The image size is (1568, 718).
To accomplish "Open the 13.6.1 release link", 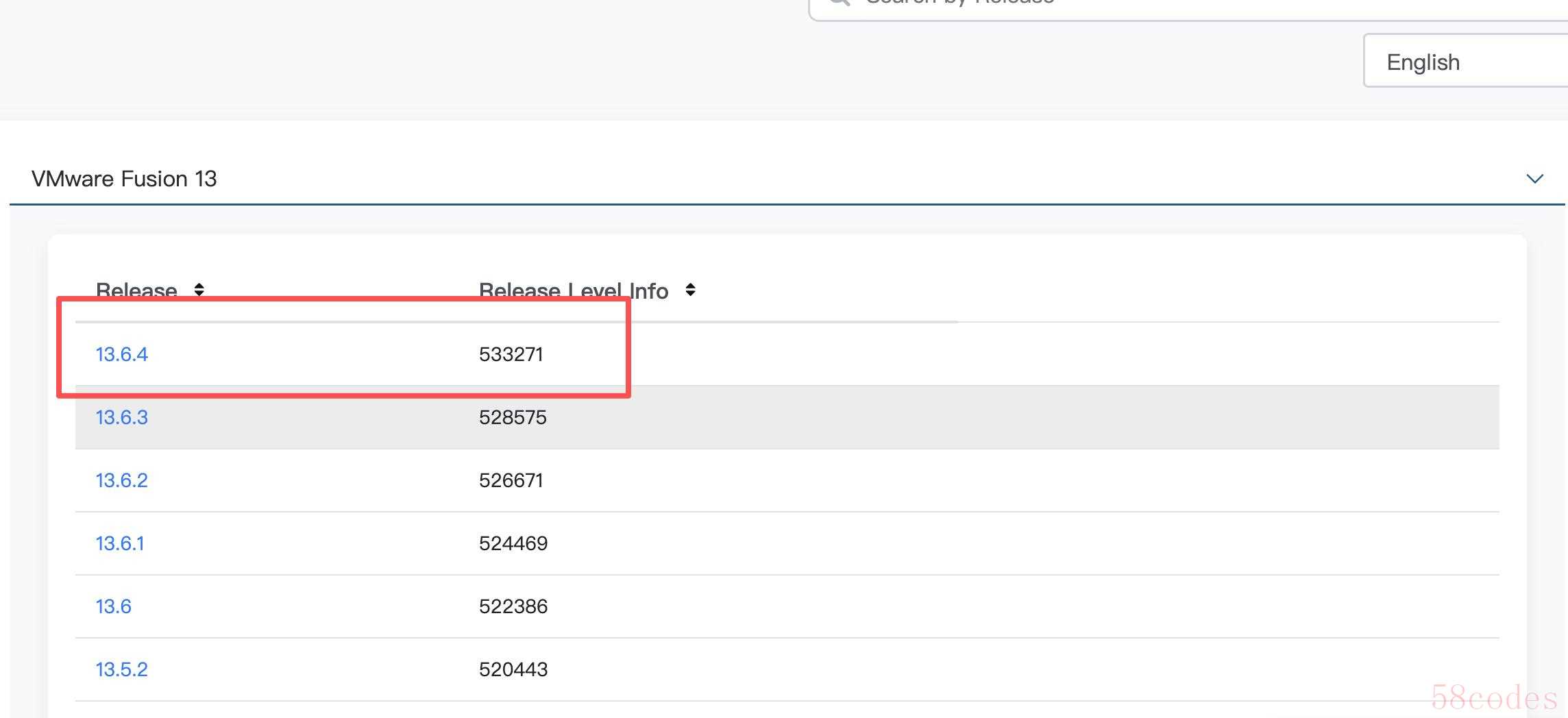I will tap(120, 543).
